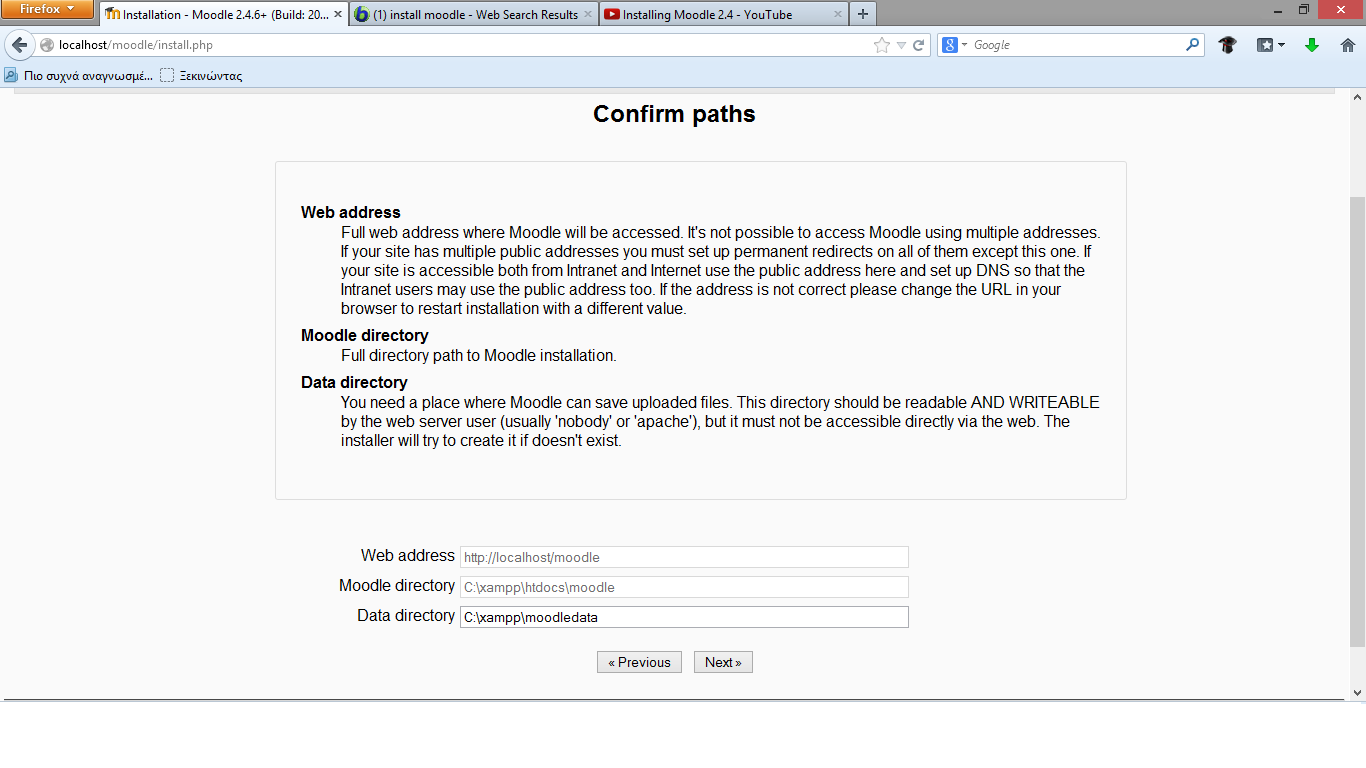Bookmark this page with the star icon
The height and width of the screenshot is (768, 1366).
point(881,45)
